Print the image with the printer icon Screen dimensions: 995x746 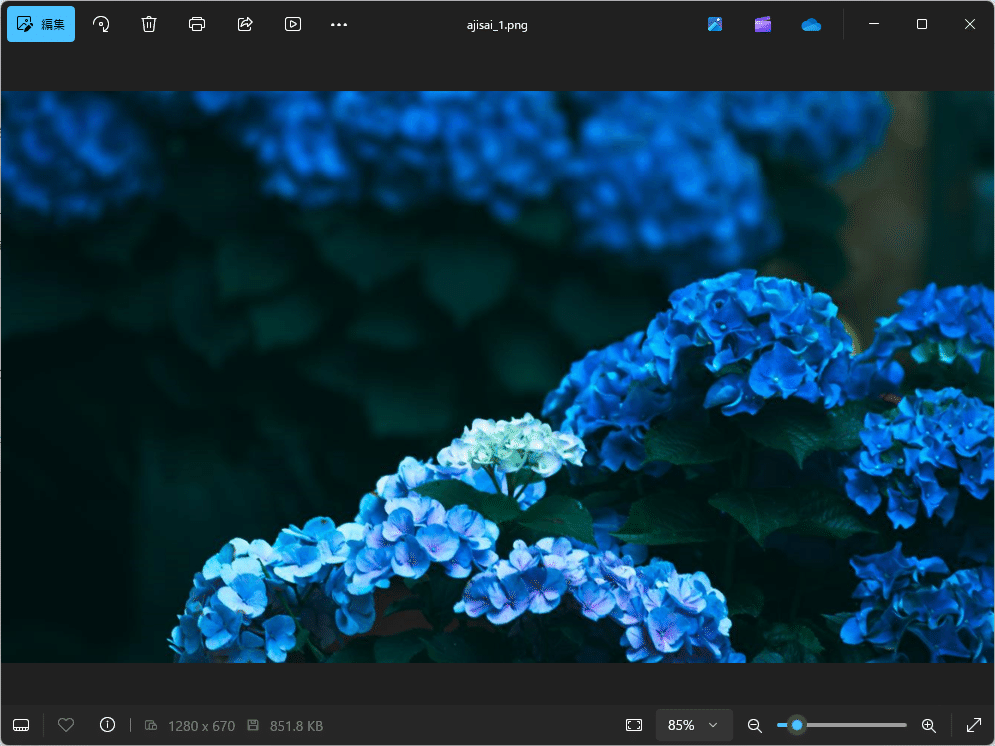[x=197, y=24]
